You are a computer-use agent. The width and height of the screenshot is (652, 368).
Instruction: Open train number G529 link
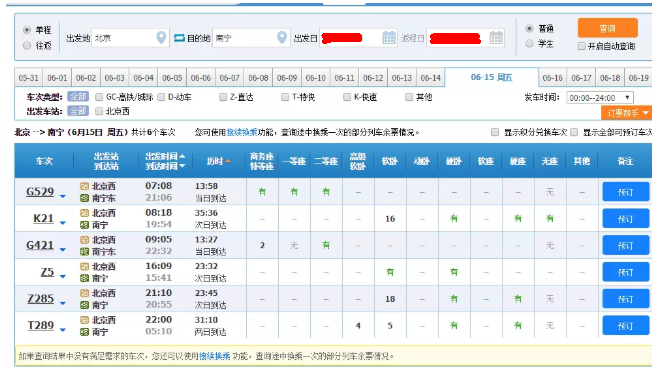[x=40, y=192]
